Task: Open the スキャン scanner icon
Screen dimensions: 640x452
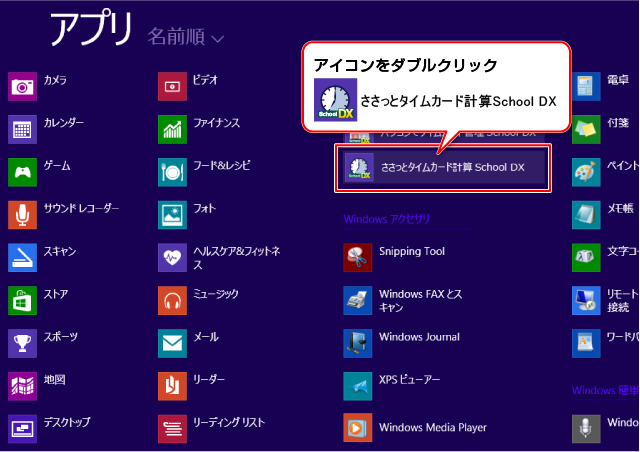Action: point(22,258)
